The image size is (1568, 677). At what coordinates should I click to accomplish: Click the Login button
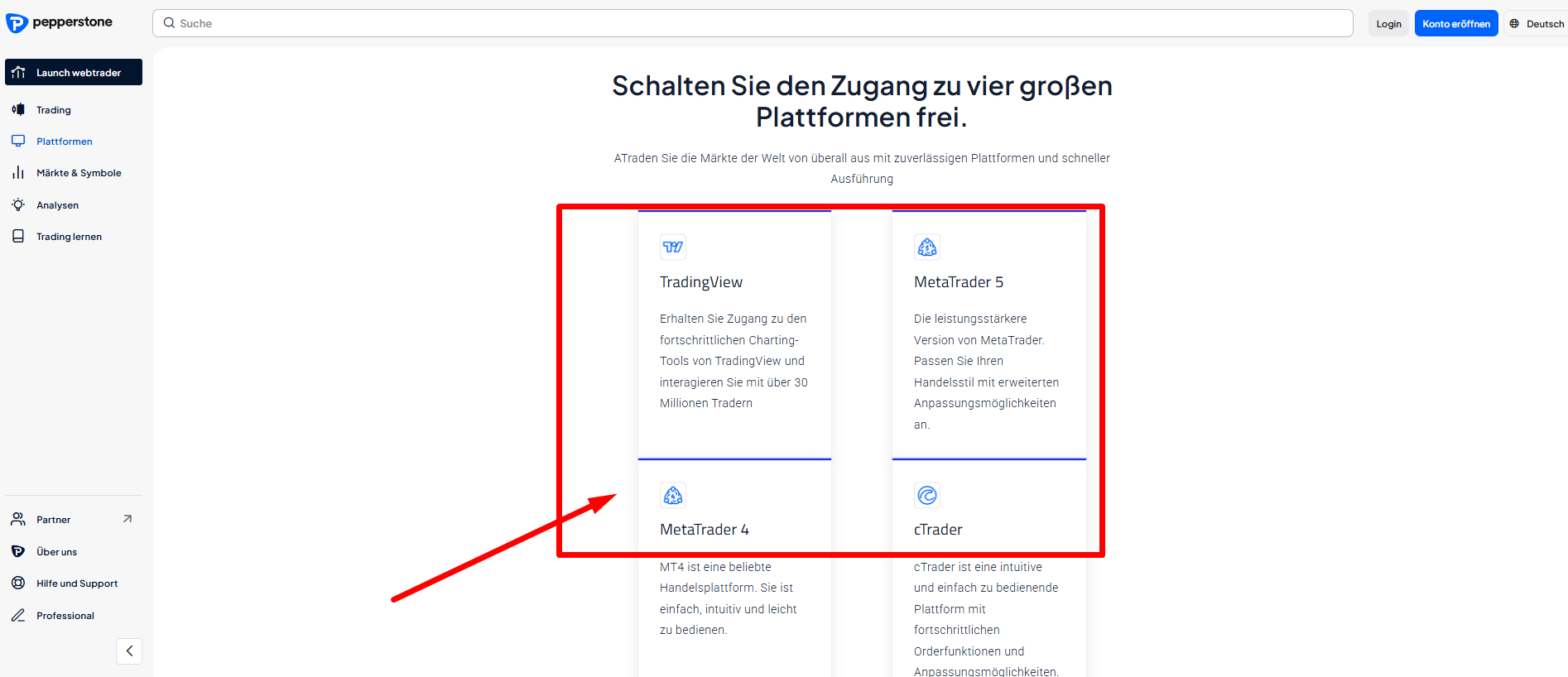tap(1388, 23)
